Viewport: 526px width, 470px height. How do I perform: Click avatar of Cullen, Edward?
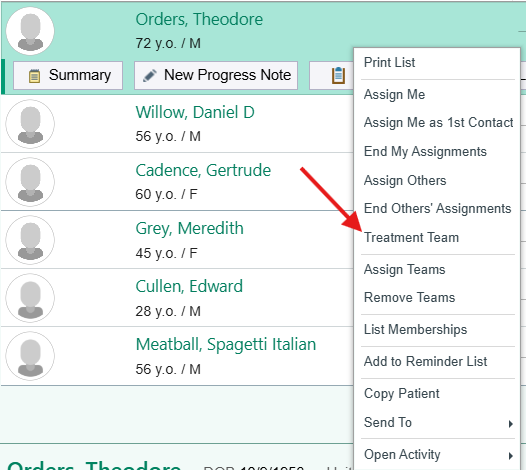(x=30, y=298)
